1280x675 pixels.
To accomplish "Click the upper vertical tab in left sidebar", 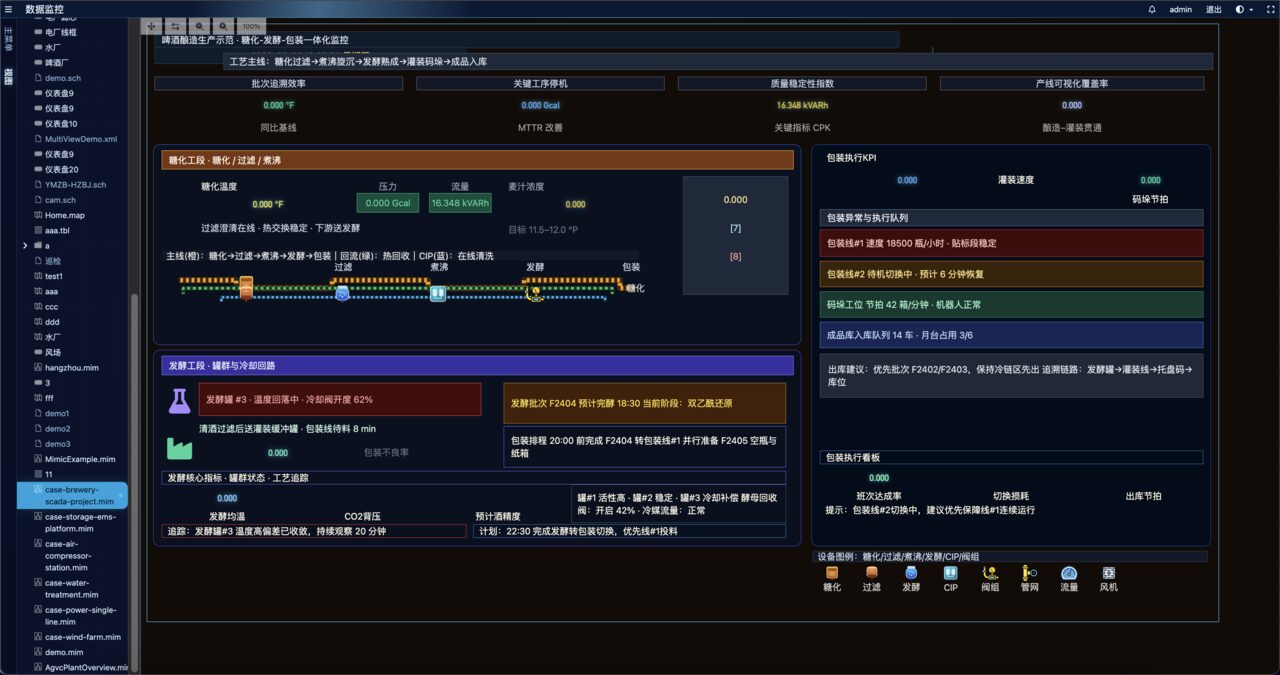I will coord(8,38).
